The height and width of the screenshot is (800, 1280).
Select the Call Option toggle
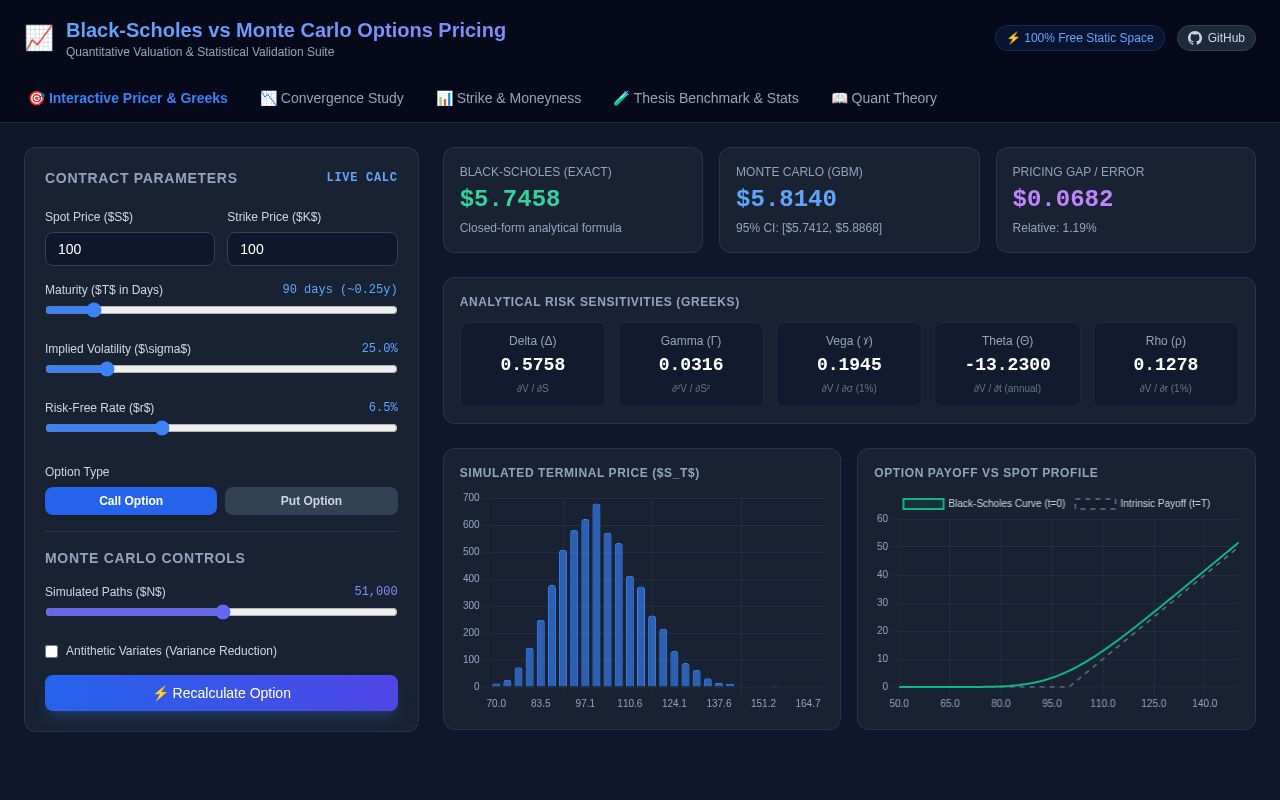tap(131, 501)
